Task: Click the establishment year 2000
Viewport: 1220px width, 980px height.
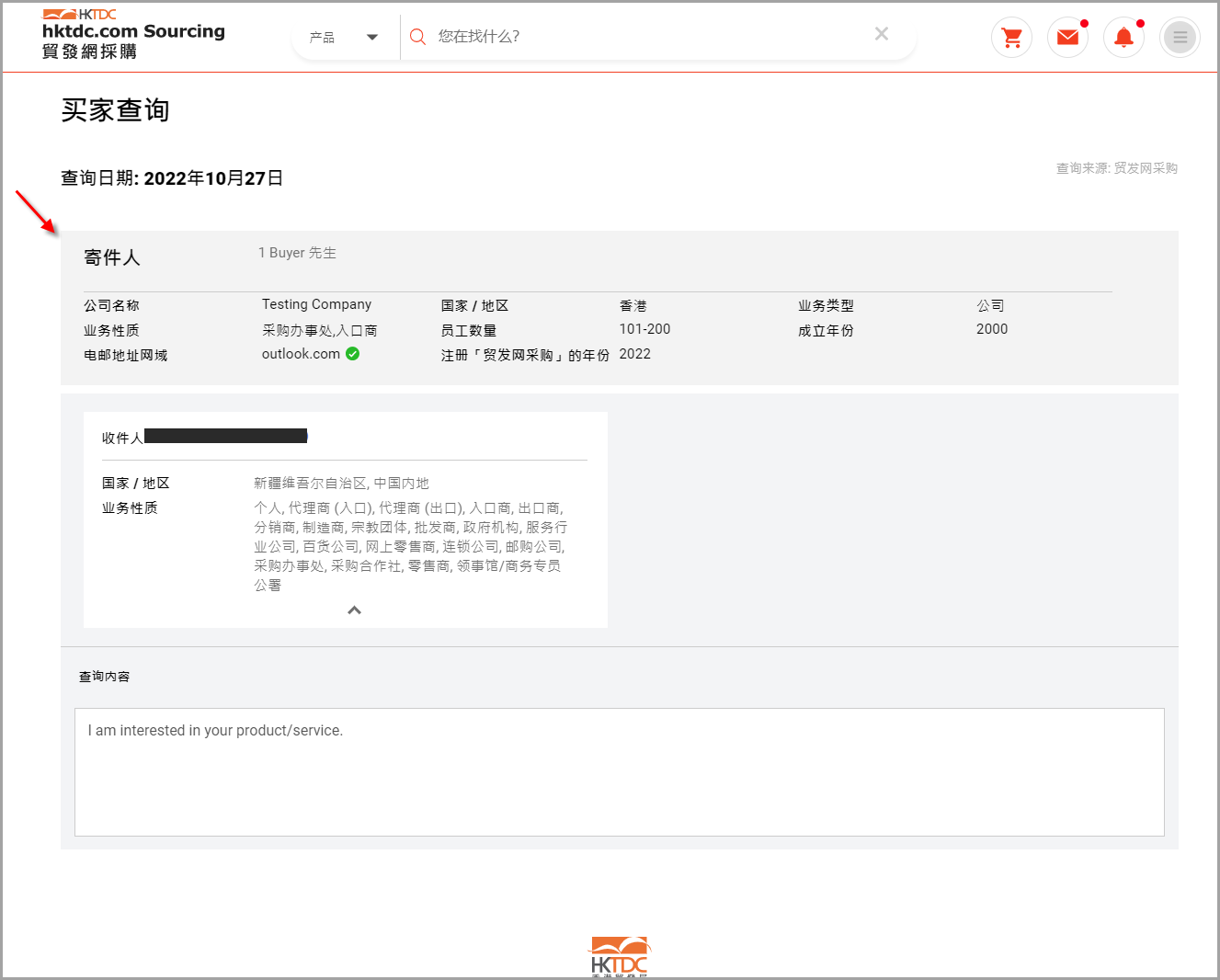Action: click(992, 329)
